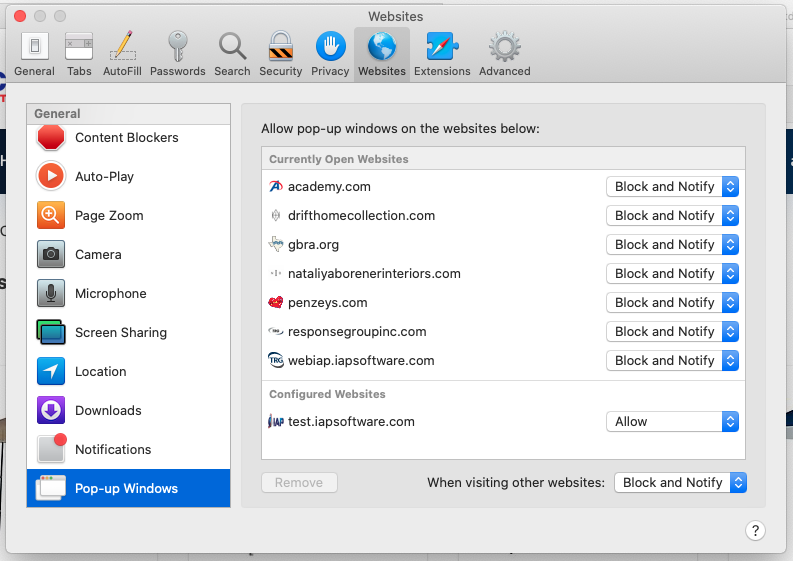Select the academy.com website name

click(329, 187)
